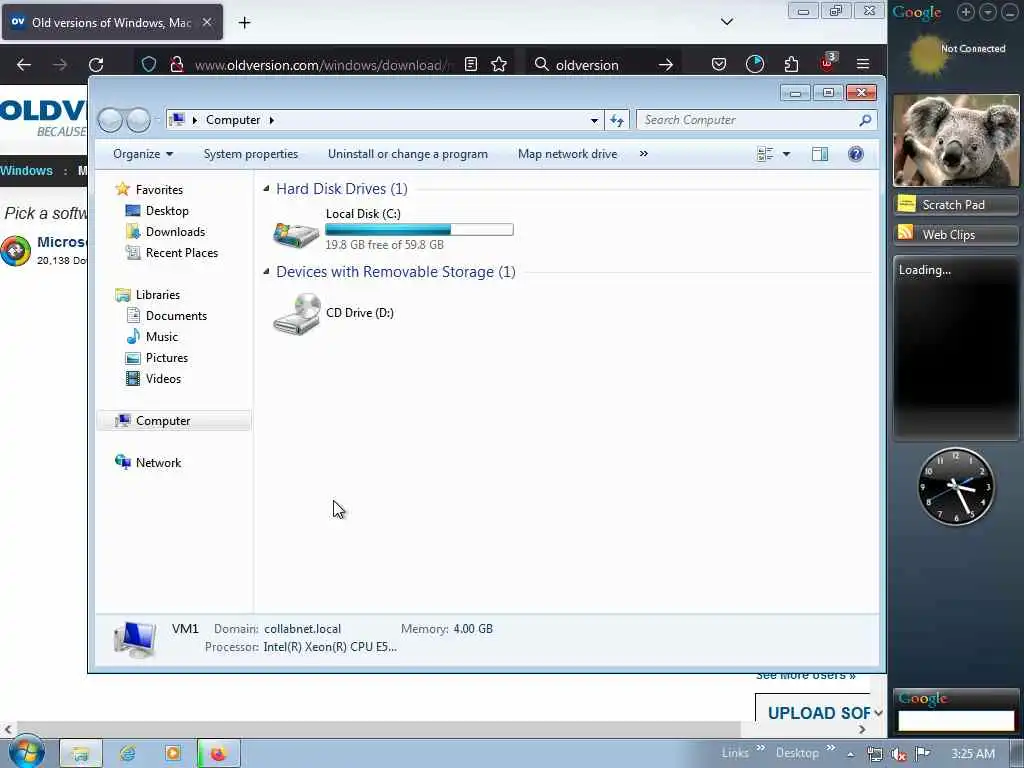This screenshot has width=1024, height=768.
Task: Click Local Disk C: usage bar
Action: 419,229
